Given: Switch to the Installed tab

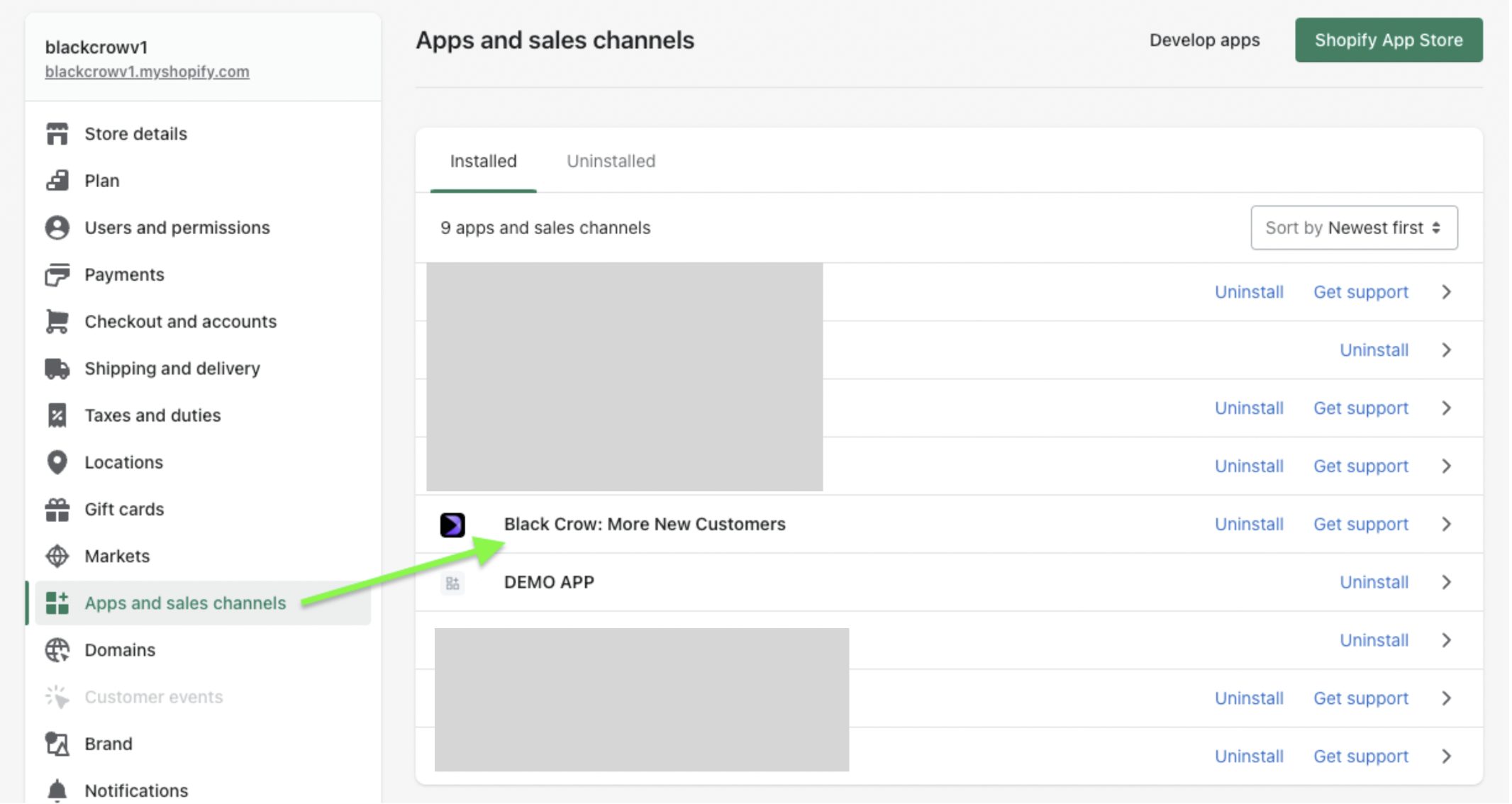Looking at the screenshot, I should point(483,161).
